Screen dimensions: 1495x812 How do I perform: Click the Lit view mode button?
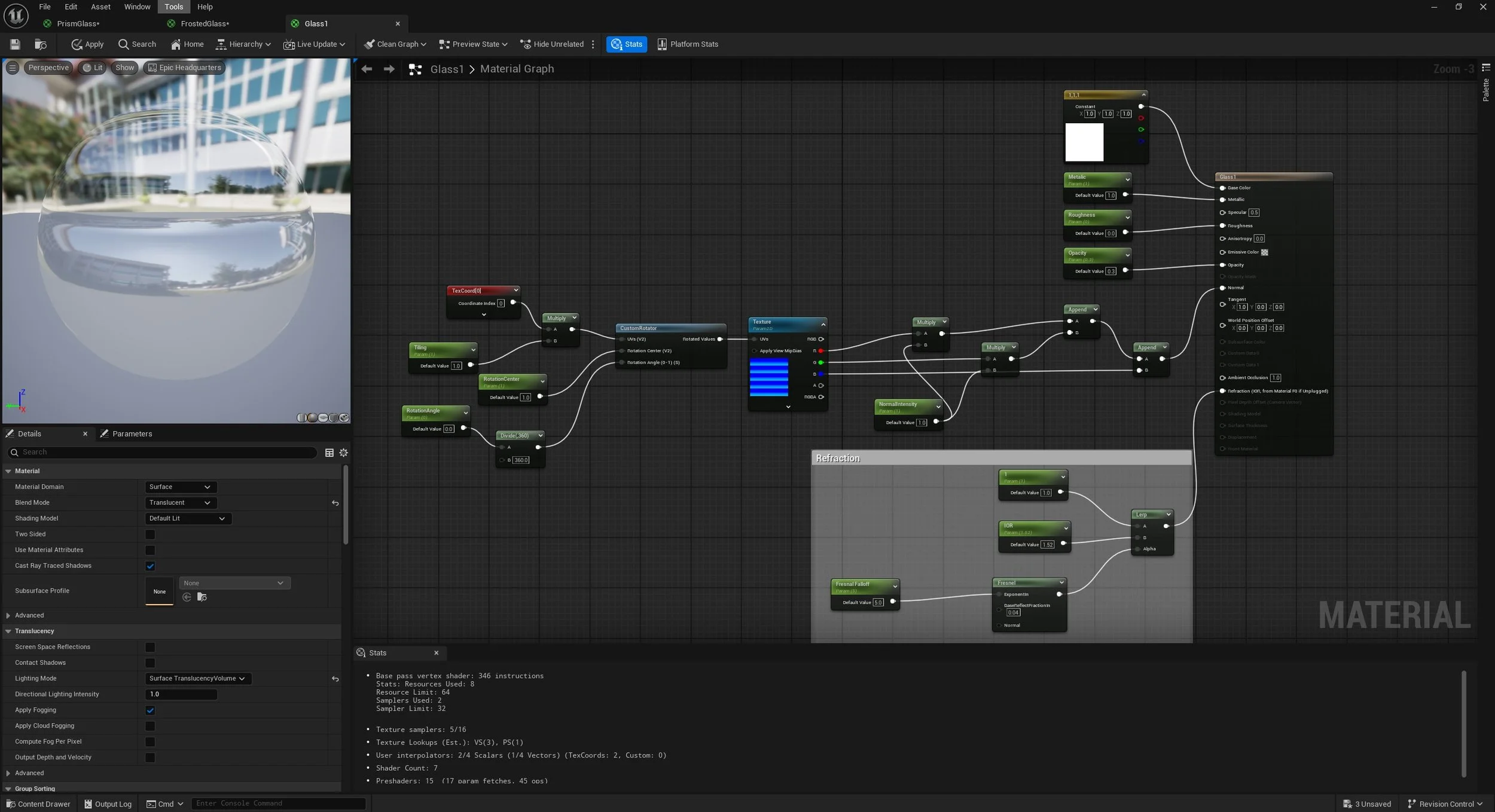coord(93,68)
